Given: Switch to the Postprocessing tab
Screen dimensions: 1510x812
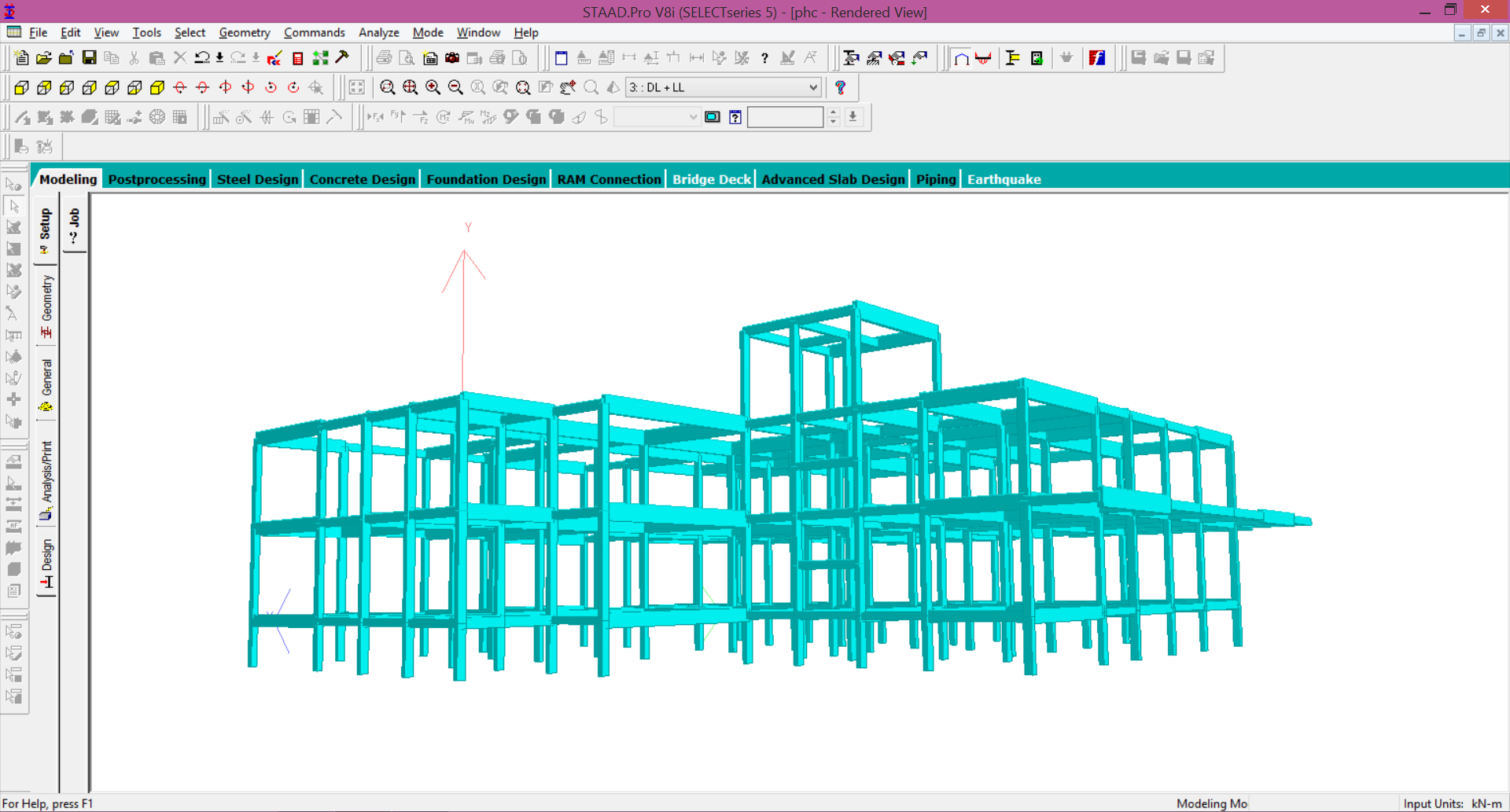Looking at the screenshot, I should pos(157,179).
